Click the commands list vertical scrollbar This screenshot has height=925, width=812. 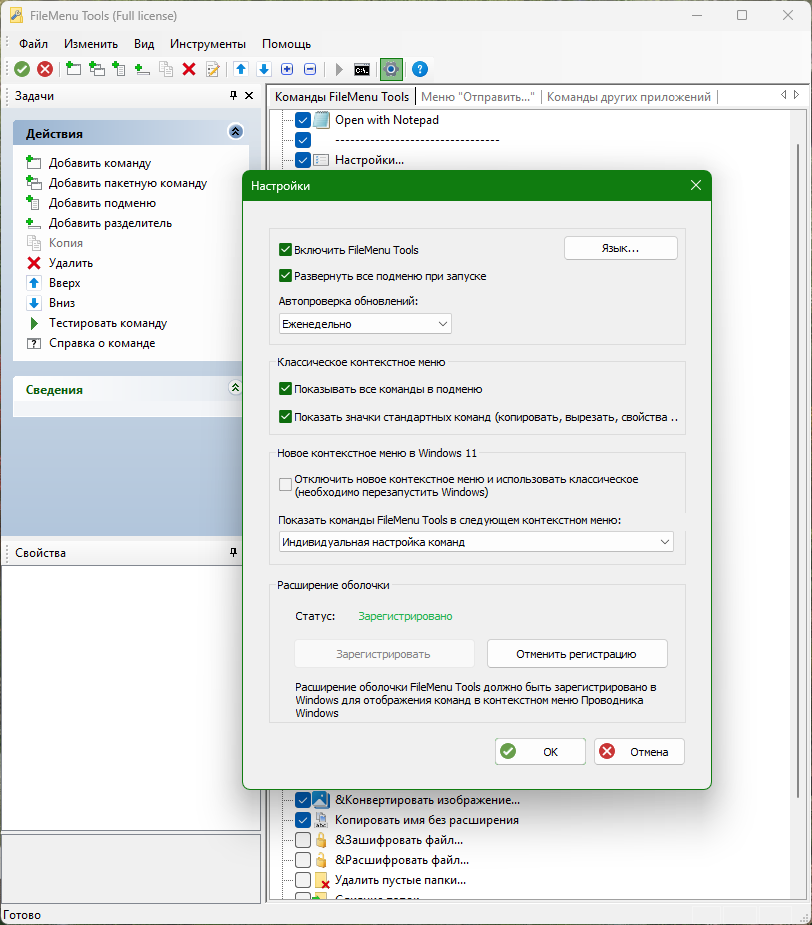798,472
